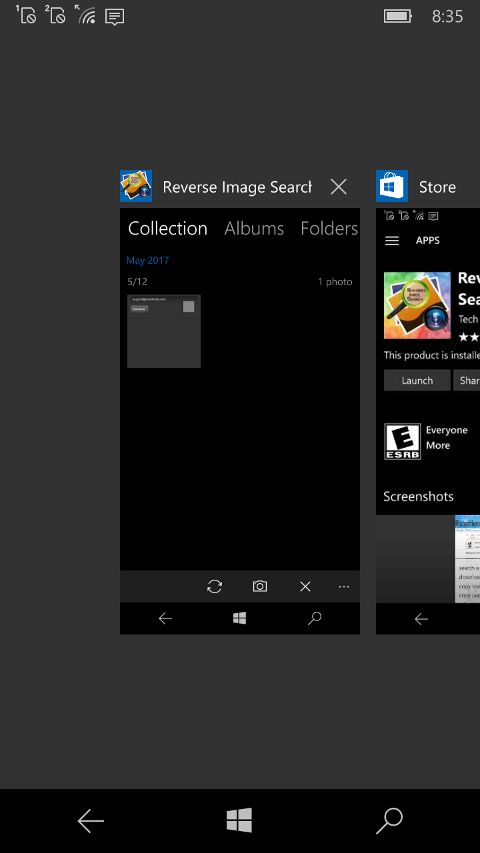Tap the SIM 1 no-service status icon
This screenshot has height=853, width=480.
(x=26, y=15)
